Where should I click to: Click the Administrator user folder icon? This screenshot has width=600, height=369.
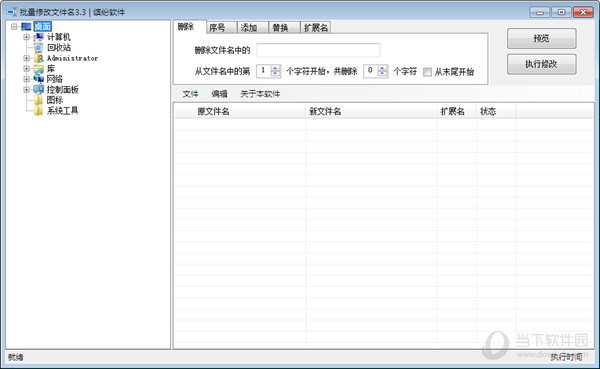pos(39,58)
